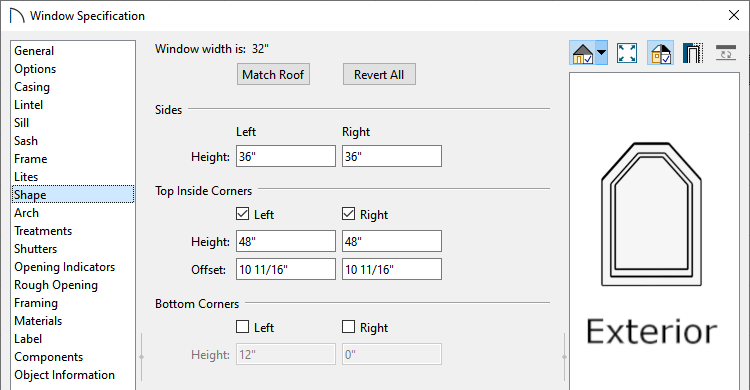Click the greyed-out icon at the toolbar's right end
Screen dimensions: 750x390
coord(726,53)
